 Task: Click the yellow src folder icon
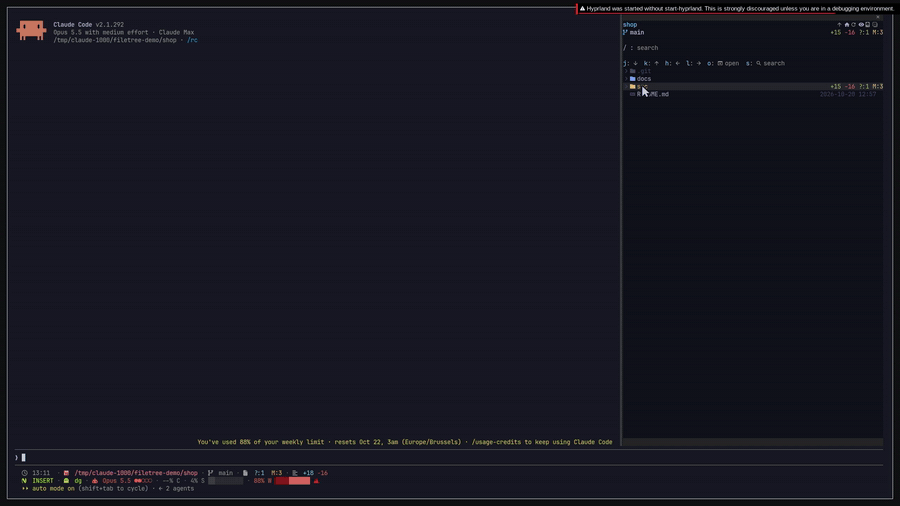coord(633,87)
